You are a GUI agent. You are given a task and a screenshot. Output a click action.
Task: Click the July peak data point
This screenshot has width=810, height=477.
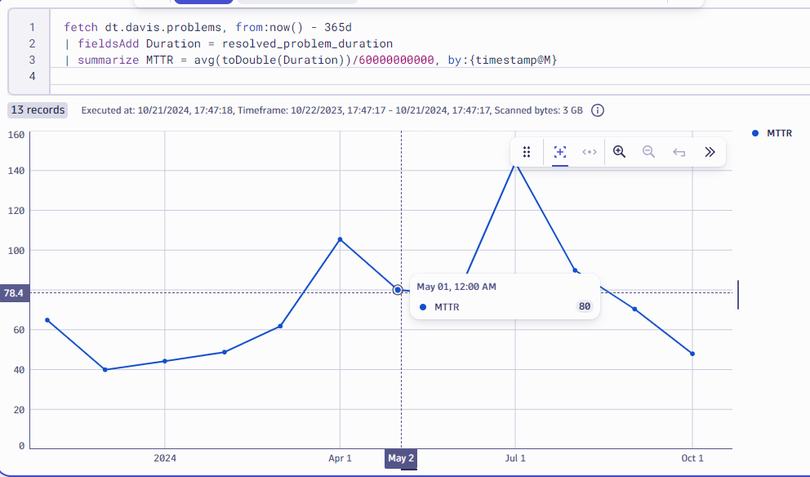point(515,163)
